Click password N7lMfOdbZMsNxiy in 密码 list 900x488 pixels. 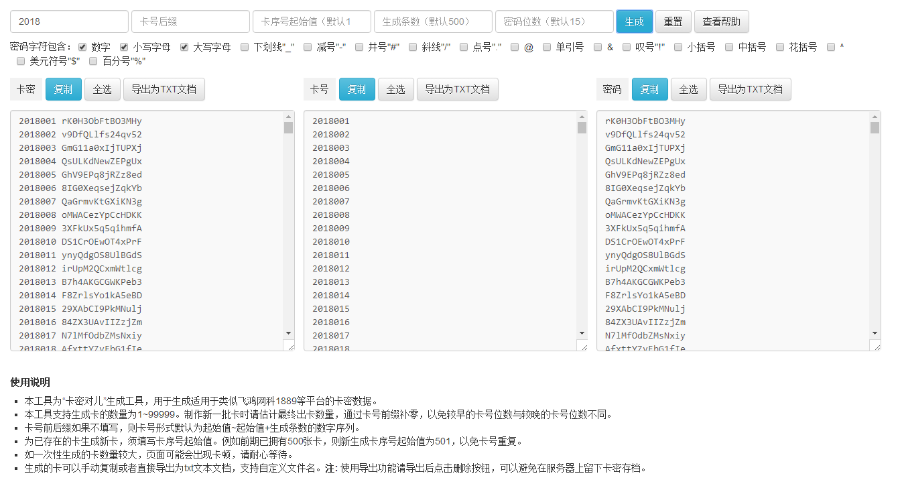click(x=645, y=335)
